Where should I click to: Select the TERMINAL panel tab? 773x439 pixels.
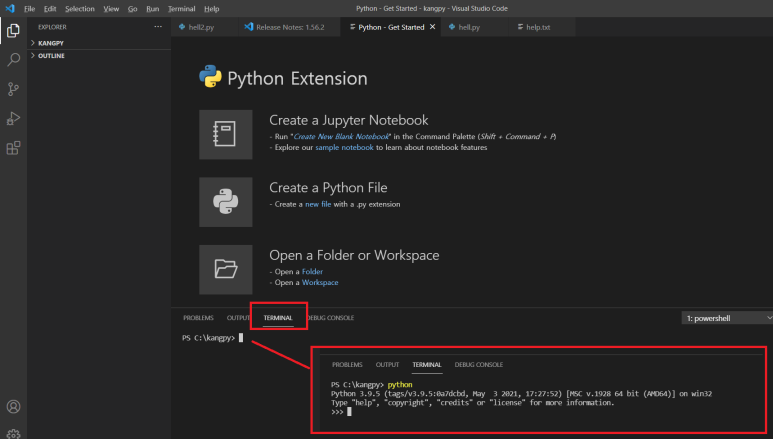point(278,318)
